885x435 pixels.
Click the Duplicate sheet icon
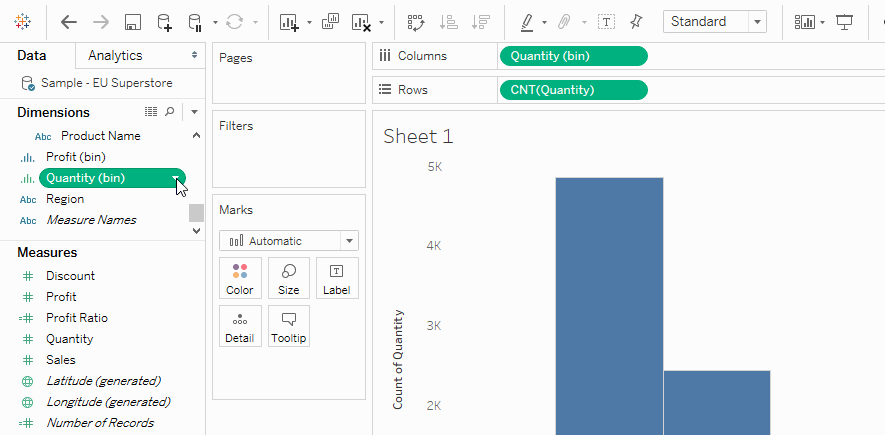(x=330, y=22)
